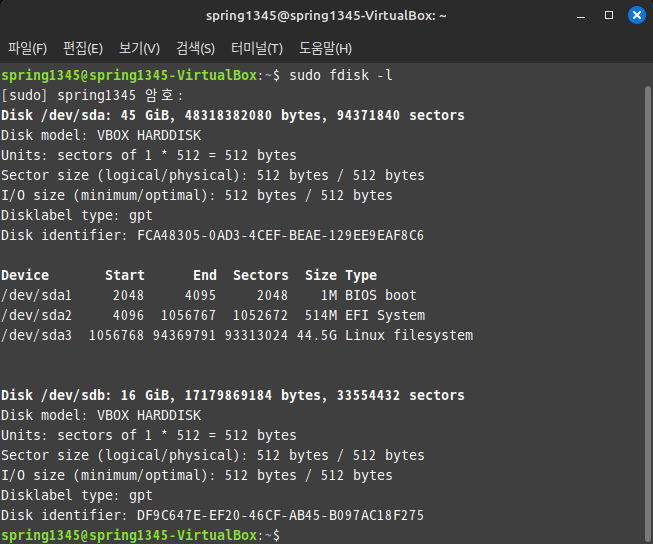Click the /dev/sda1 device row
Viewport: 653px width, 544px height.
[x=209, y=295]
